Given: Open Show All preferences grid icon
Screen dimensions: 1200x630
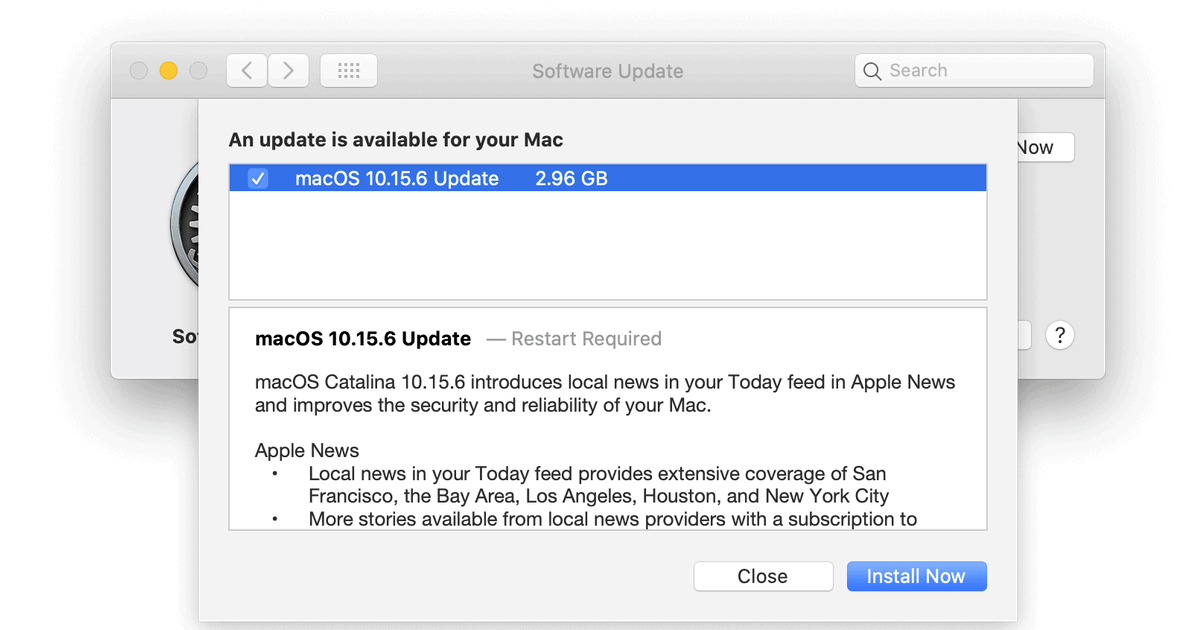Looking at the screenshot, I should [x=348, y=71].
